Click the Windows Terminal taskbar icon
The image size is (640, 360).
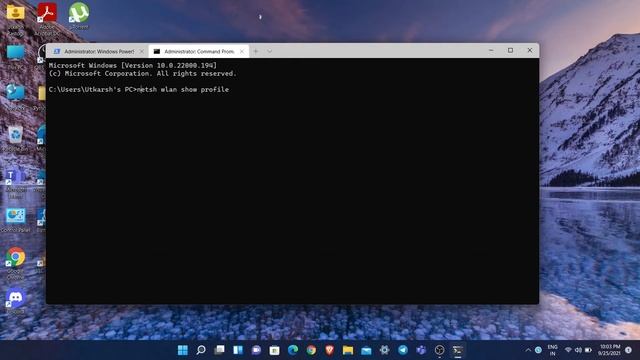tap(458, 350)
